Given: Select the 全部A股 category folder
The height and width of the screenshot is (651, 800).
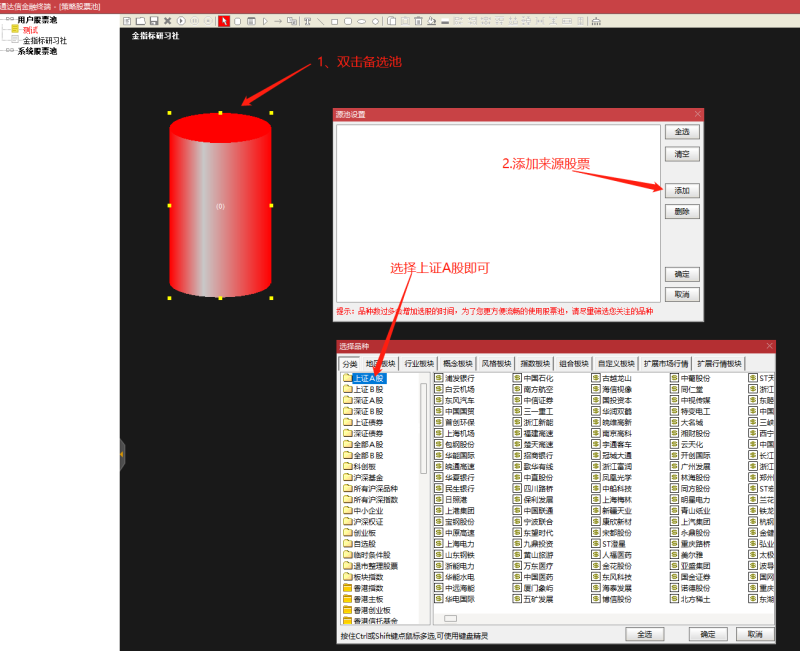Looking at the screenshot, I should coord(363,444).
